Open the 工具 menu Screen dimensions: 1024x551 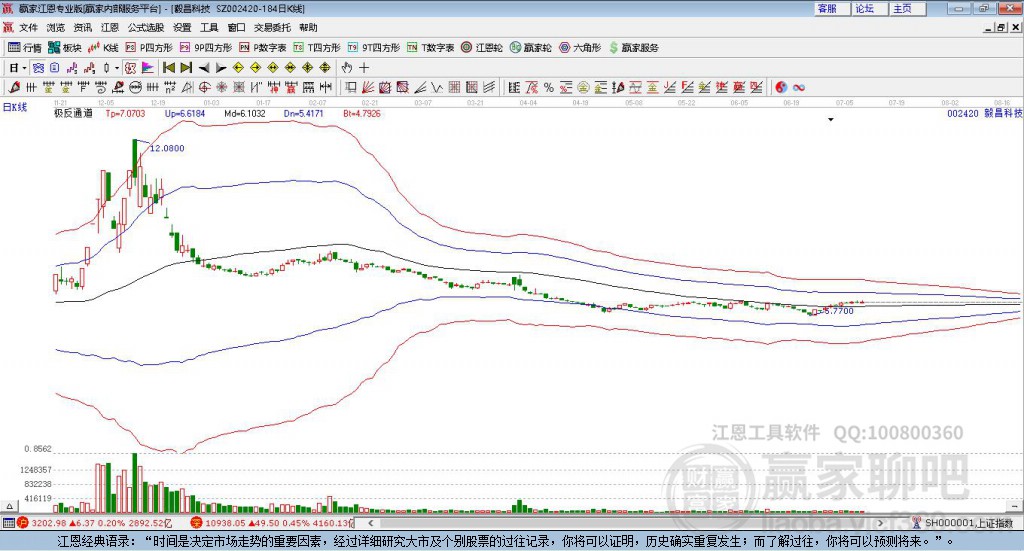tap(209, 27)
